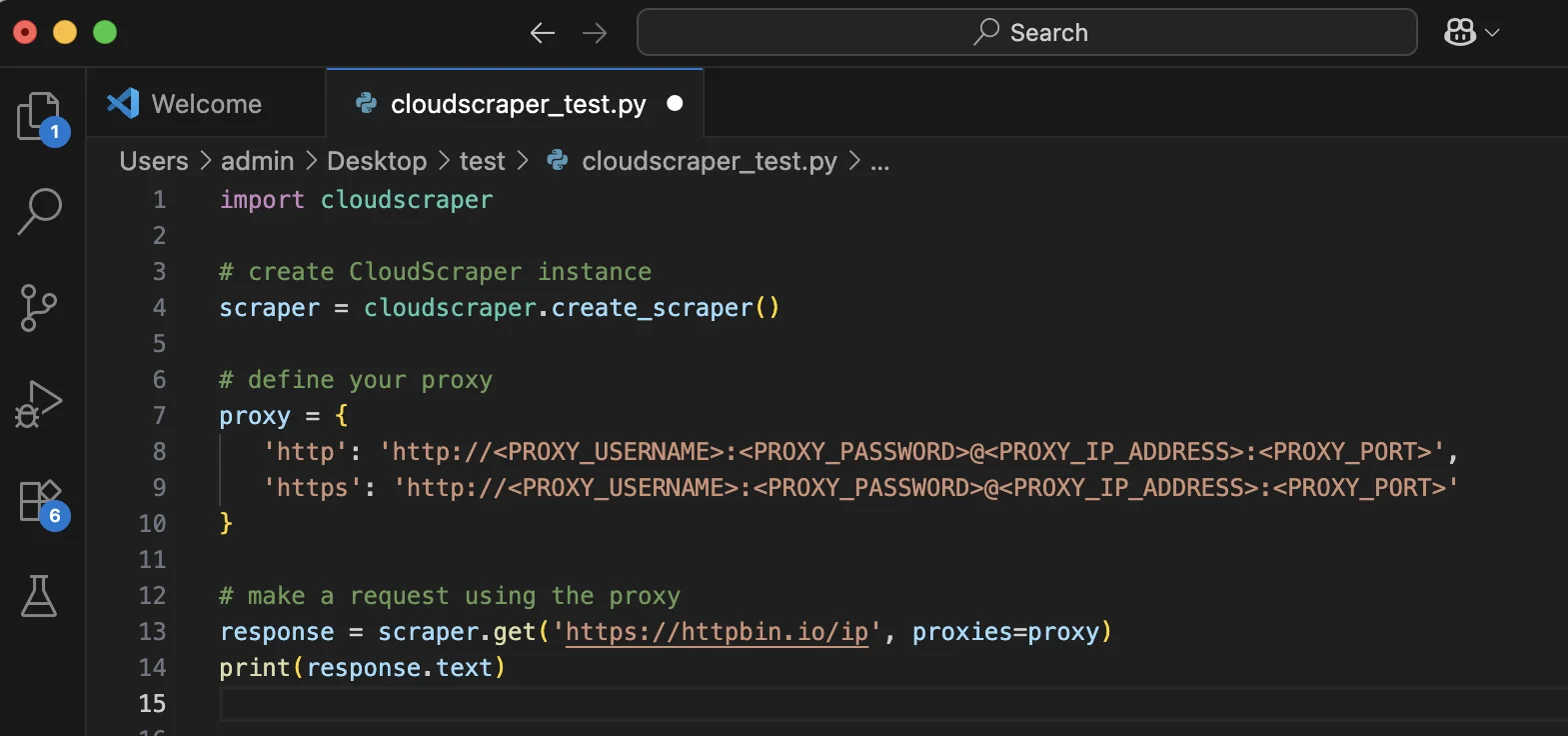The width and height of the screenshot is (1568, 736).
Task: Click the macOS green zoom window button
Action: point(105,33)
